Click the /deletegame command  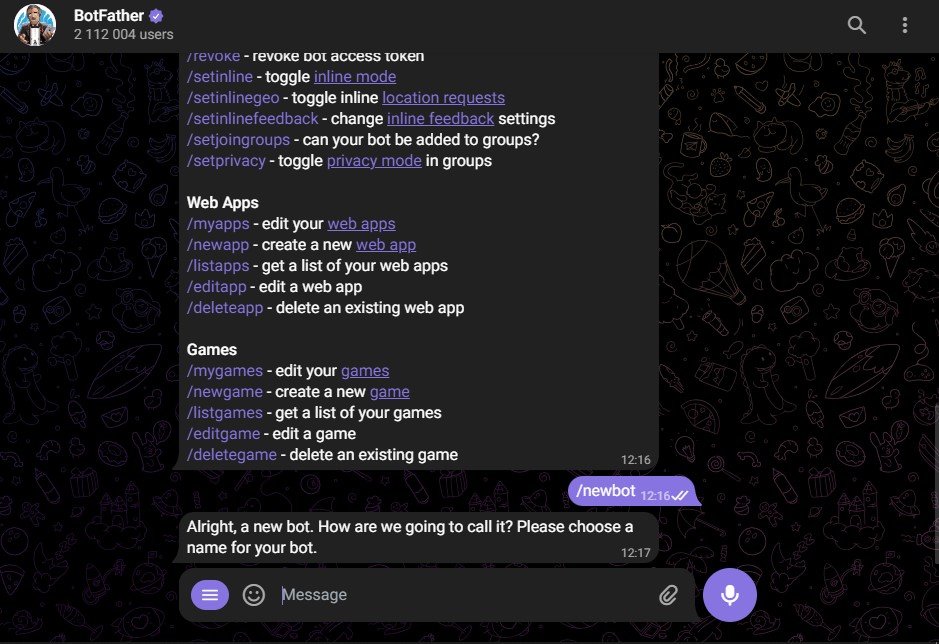[232, 455]
